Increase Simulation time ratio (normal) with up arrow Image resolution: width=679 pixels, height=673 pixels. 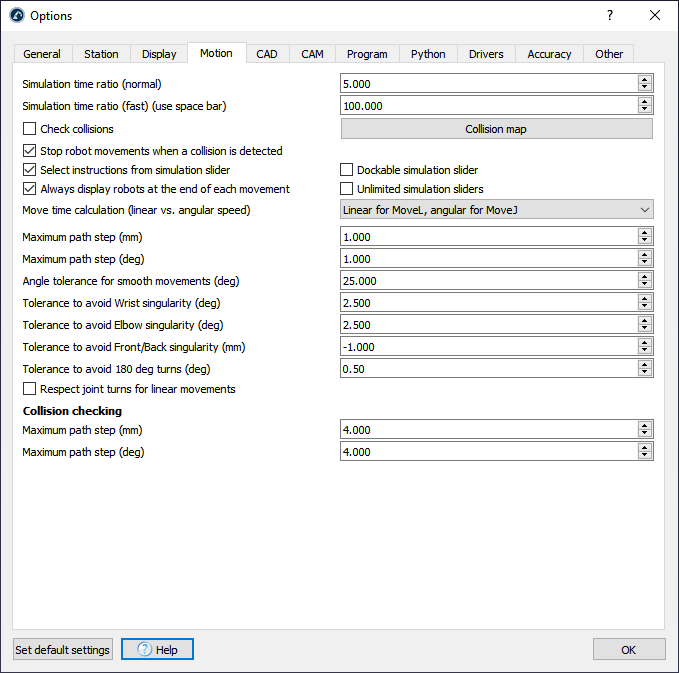pyautogui.click(x=645, y=80)
